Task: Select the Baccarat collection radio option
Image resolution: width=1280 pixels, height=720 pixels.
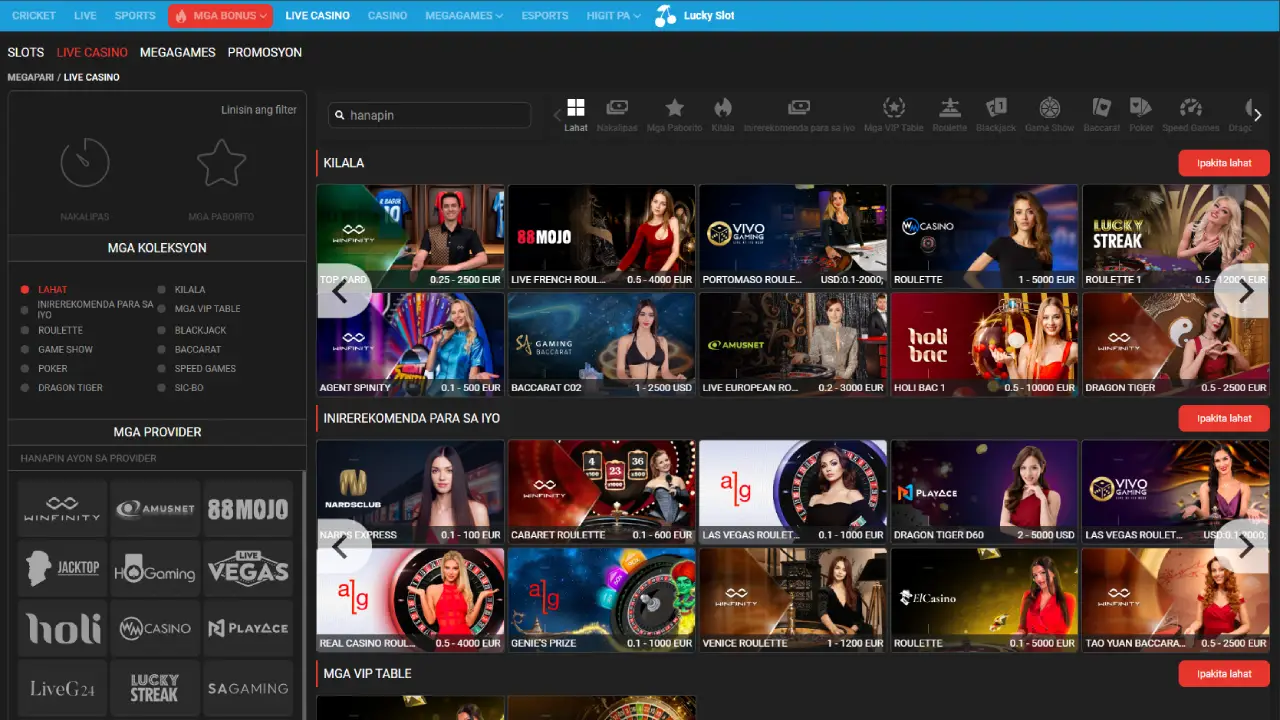Action: [163, 350]
